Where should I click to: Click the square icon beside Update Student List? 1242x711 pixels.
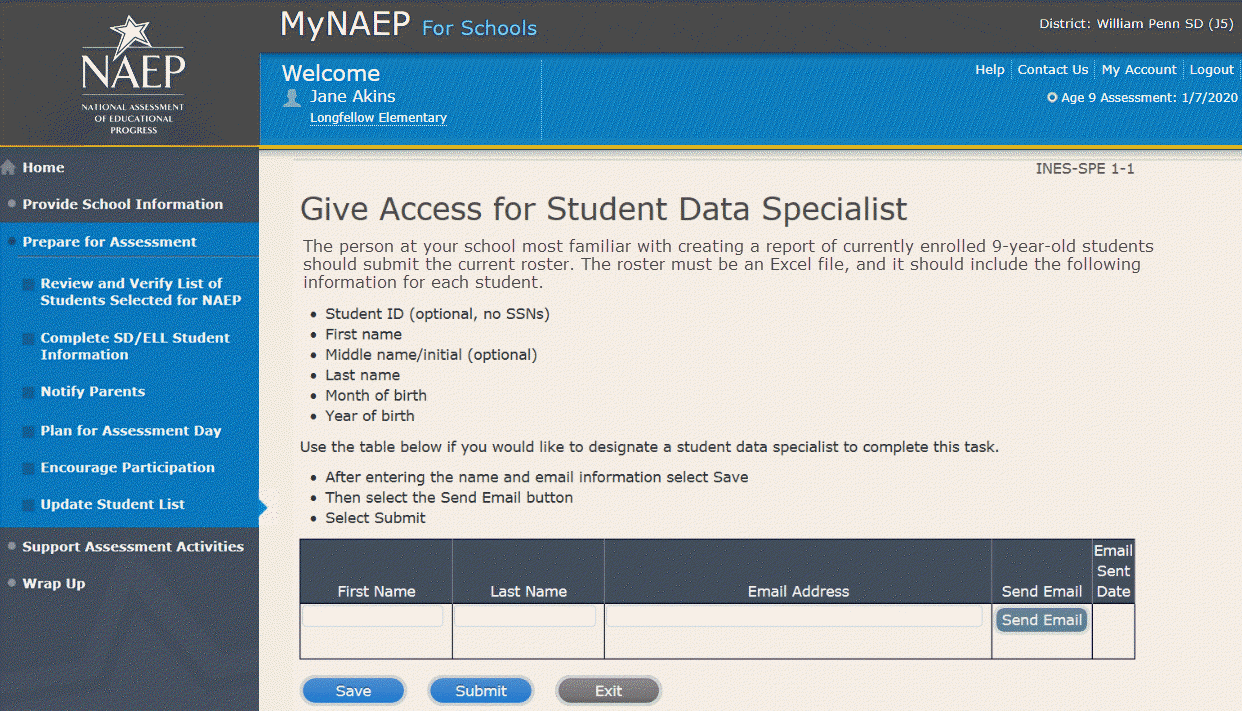(x=28, y=505)
